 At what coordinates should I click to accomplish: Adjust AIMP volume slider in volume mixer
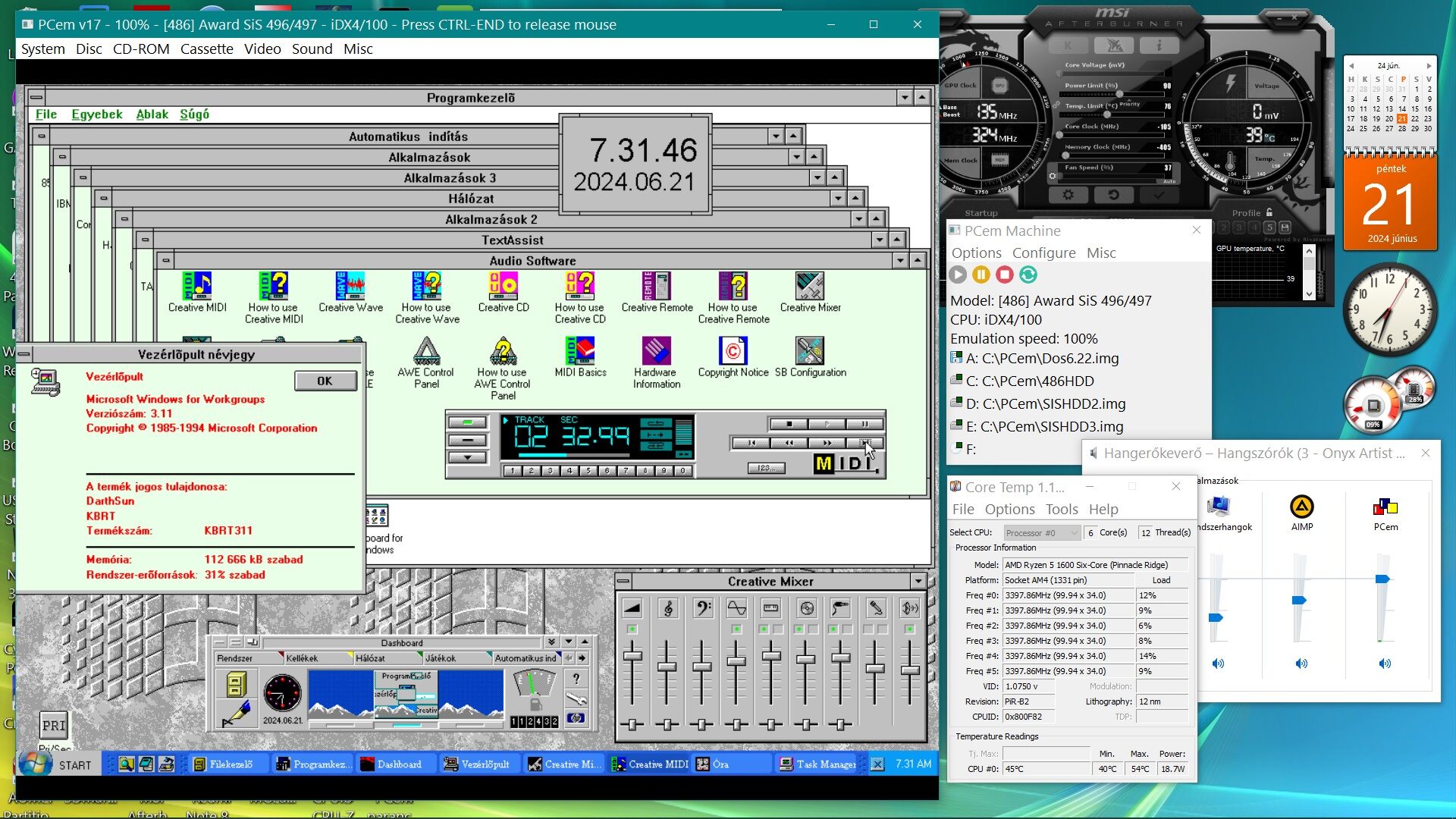1299,601
